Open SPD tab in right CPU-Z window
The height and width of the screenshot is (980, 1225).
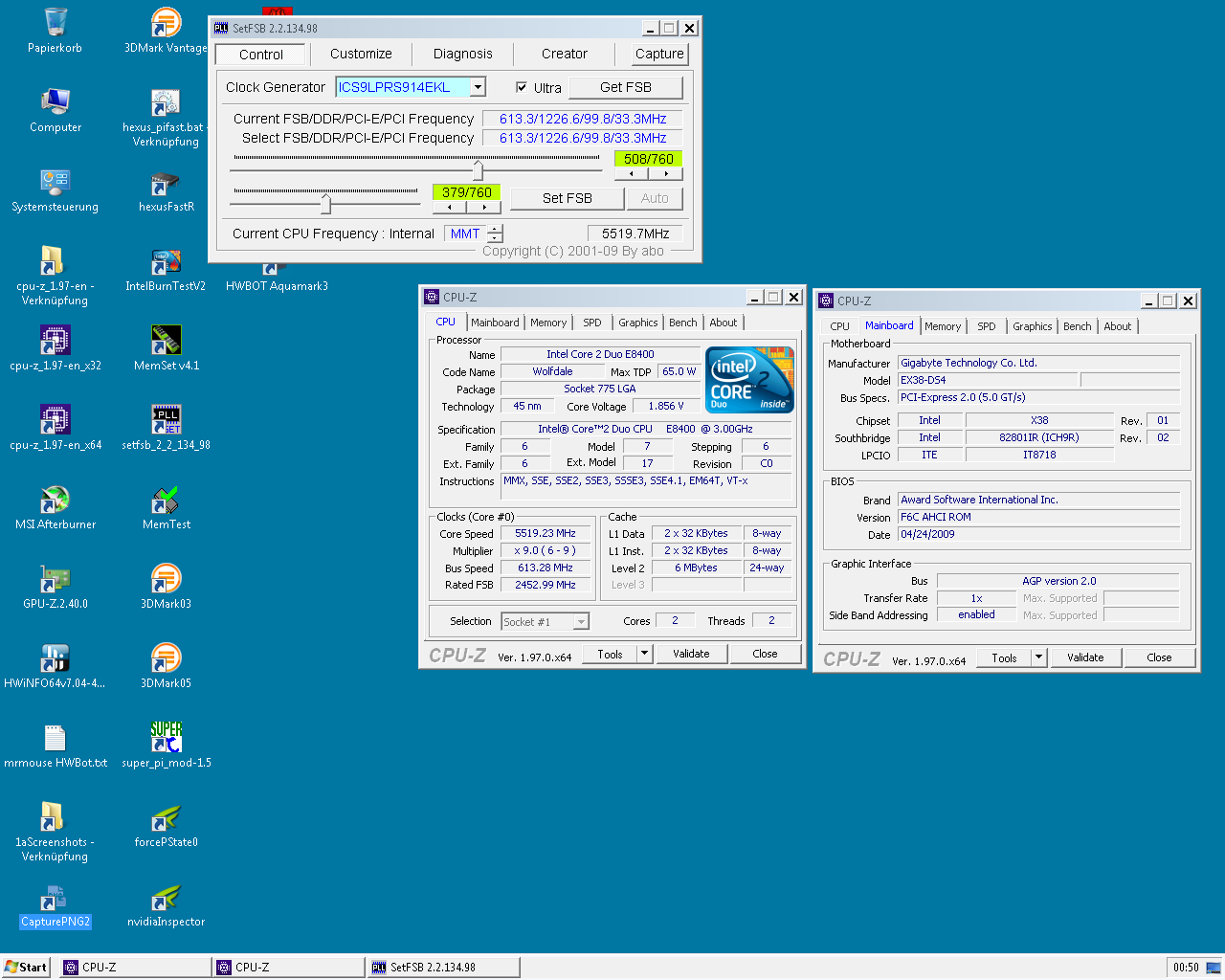(x=987, y=327)
